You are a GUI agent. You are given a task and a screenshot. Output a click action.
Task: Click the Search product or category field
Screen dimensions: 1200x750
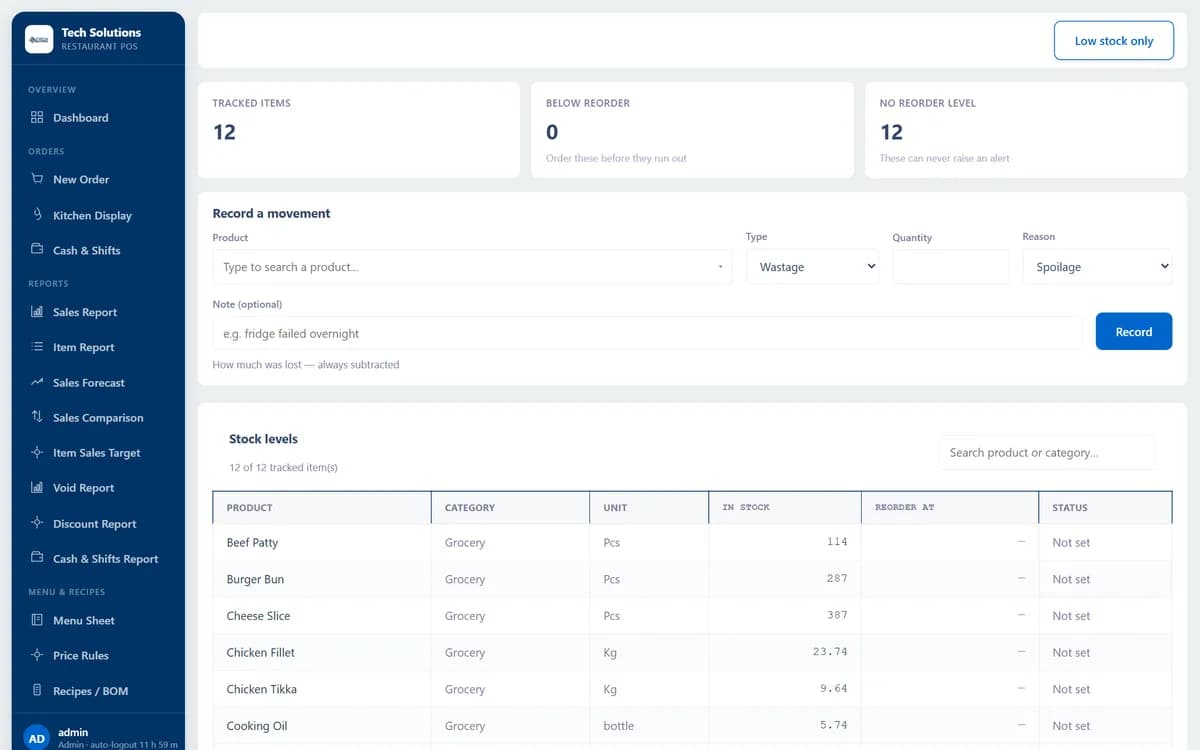tap(1046, 452)
